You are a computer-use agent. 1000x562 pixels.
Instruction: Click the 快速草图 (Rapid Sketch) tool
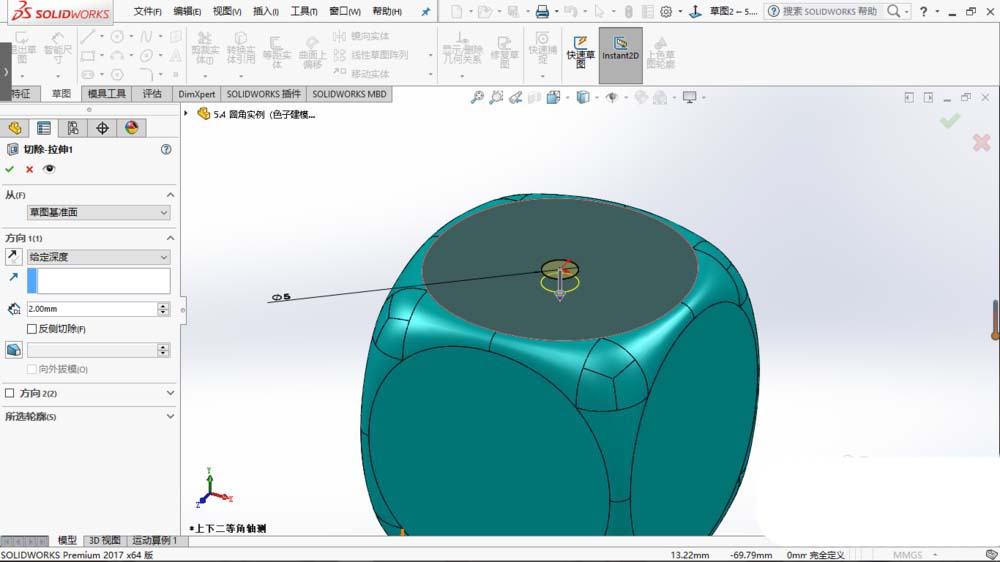pyautogui.click(x=580, y=52)
